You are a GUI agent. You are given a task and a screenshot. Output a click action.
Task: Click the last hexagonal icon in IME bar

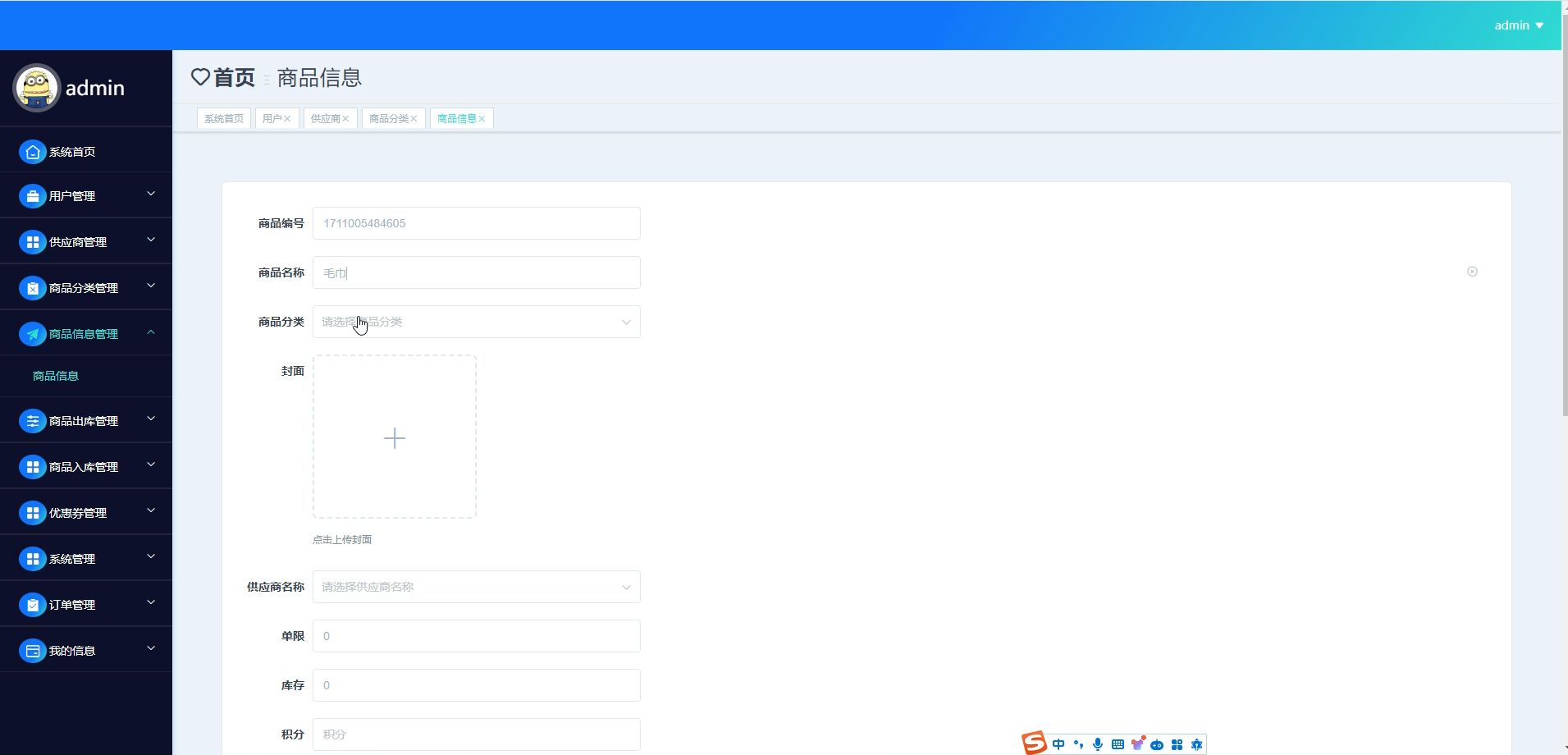1196,745
